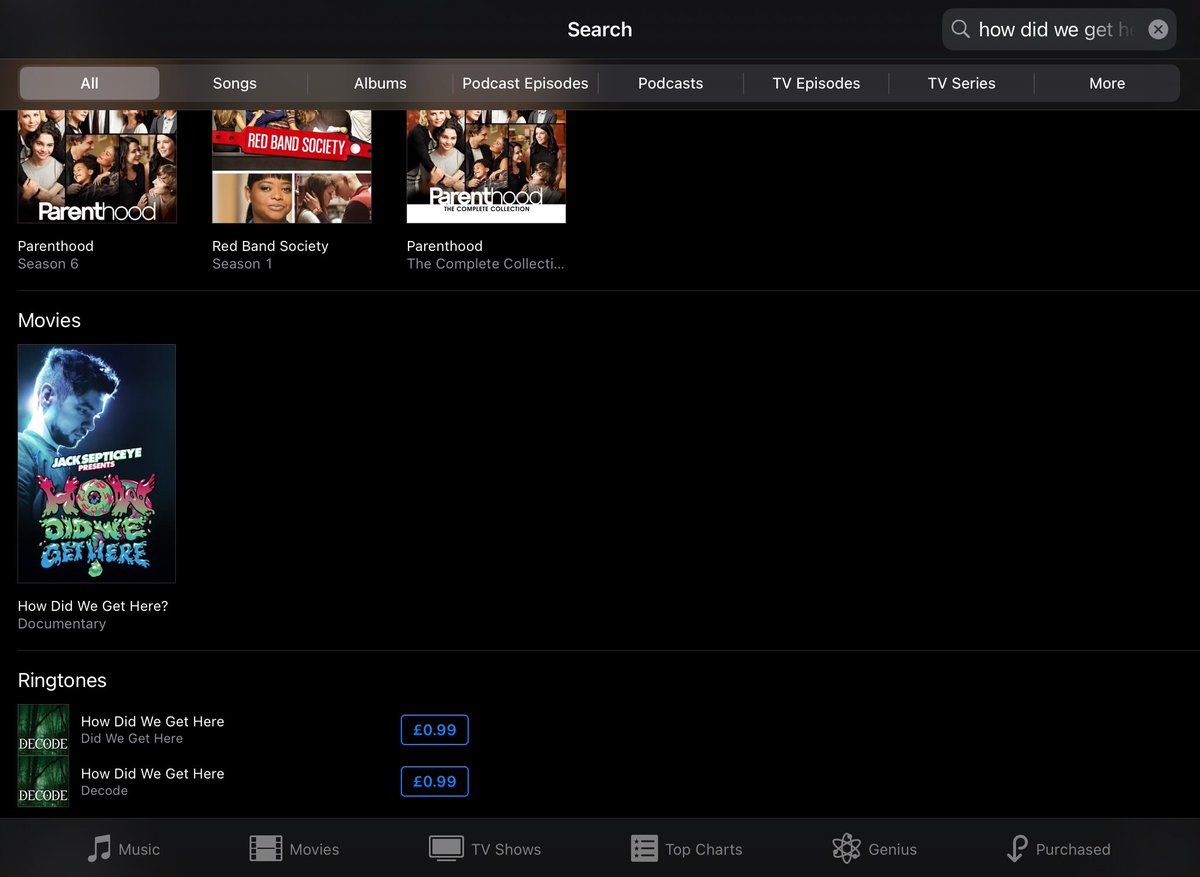Open the TV Shows monitor icon
The width and height of the screenshot is (1200, 877).
click(446, 849)
